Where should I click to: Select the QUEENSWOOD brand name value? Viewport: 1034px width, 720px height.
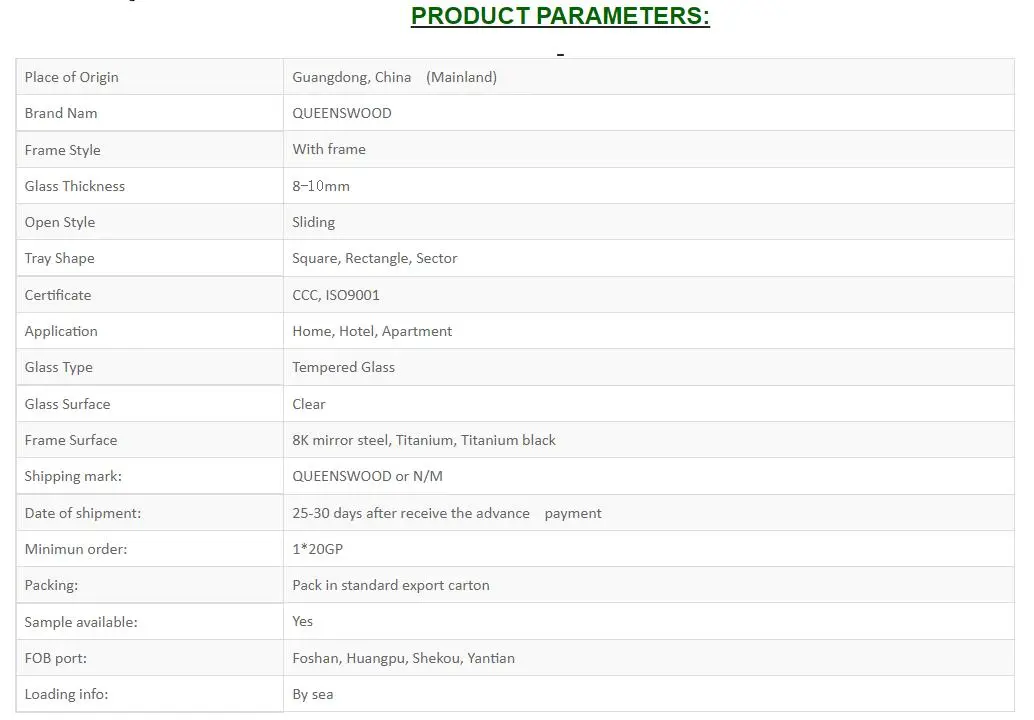pos(342,113)
